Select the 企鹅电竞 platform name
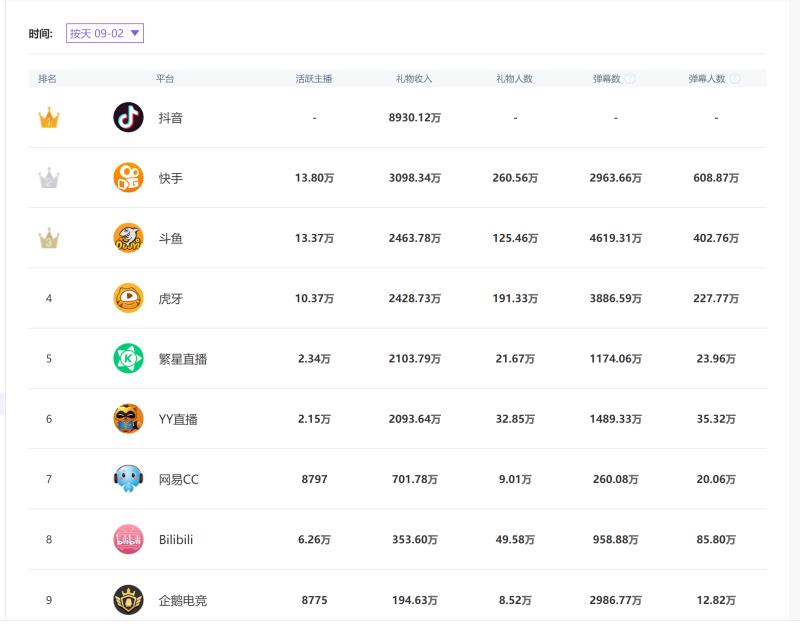Screen dimensions: 800x633 [x=183, y=600]
